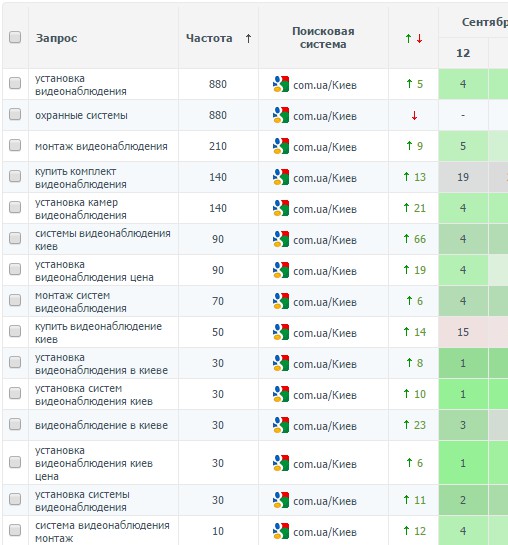Click Google icon beside монтаж видеонаблюдения
The width and height of the screenshot is (508, 545).
tap(281, 146)
